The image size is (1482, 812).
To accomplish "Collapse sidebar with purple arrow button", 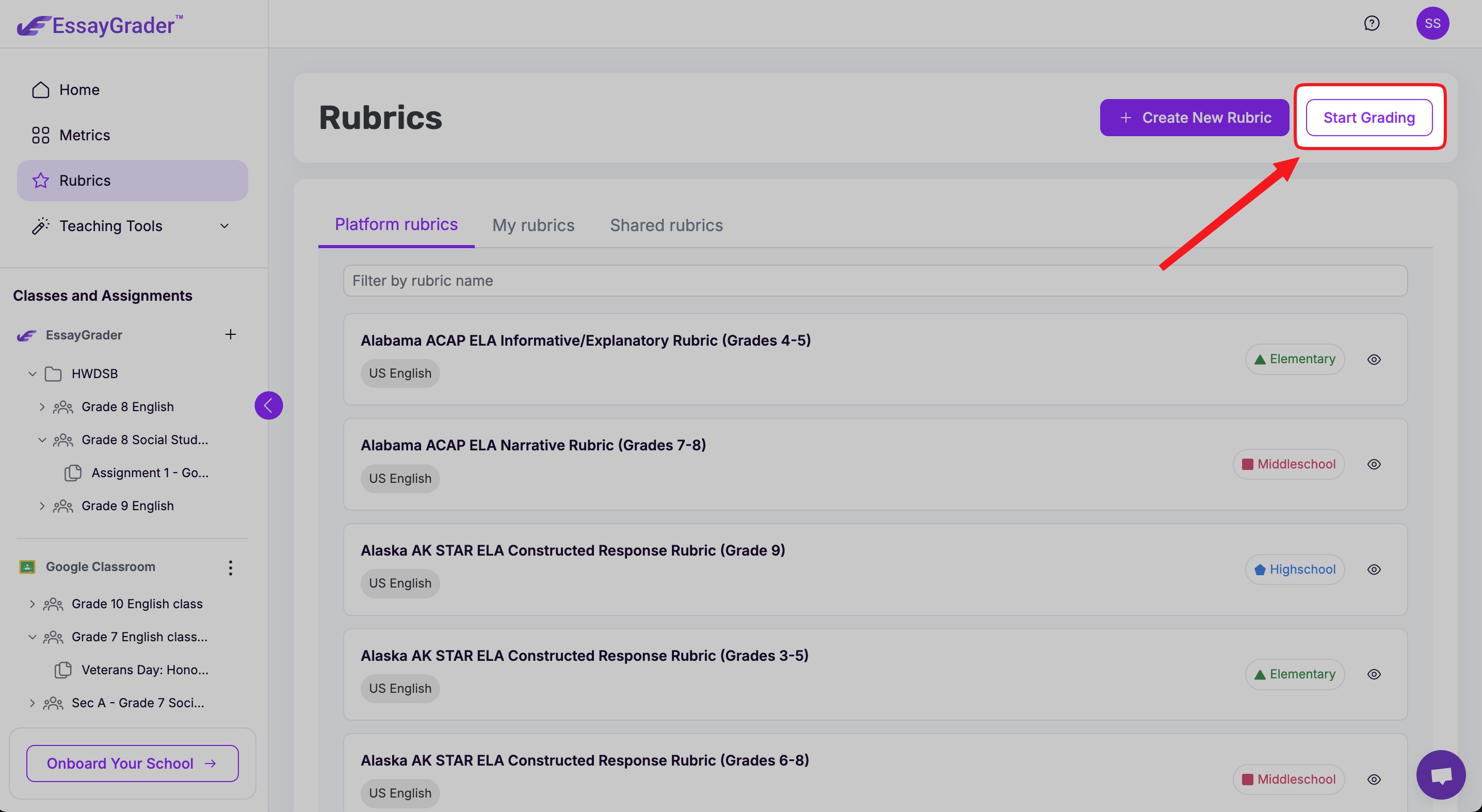I will [269, 405].
